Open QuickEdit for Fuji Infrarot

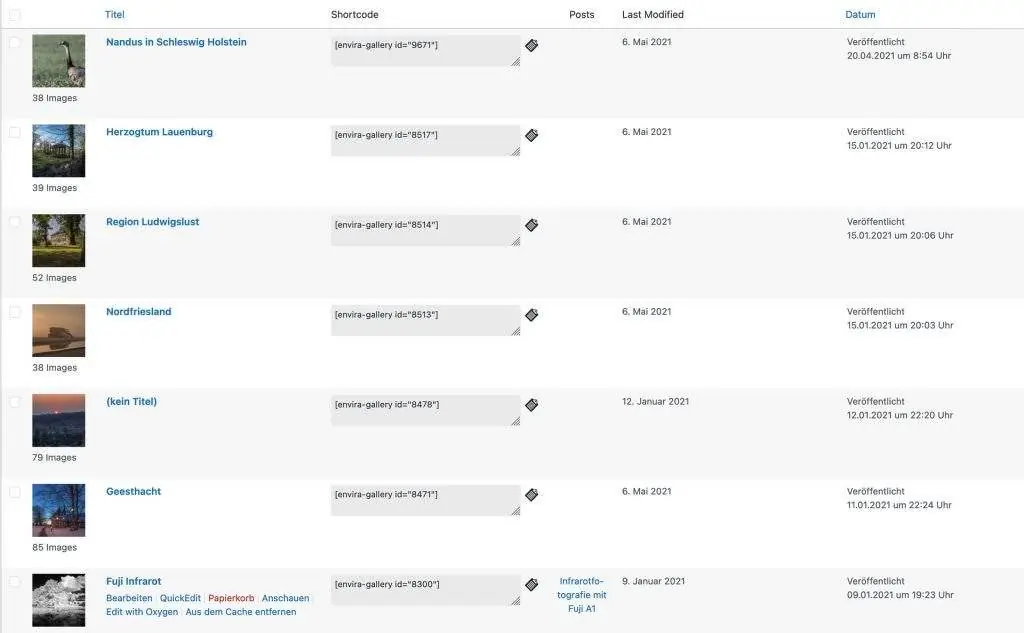180,598
